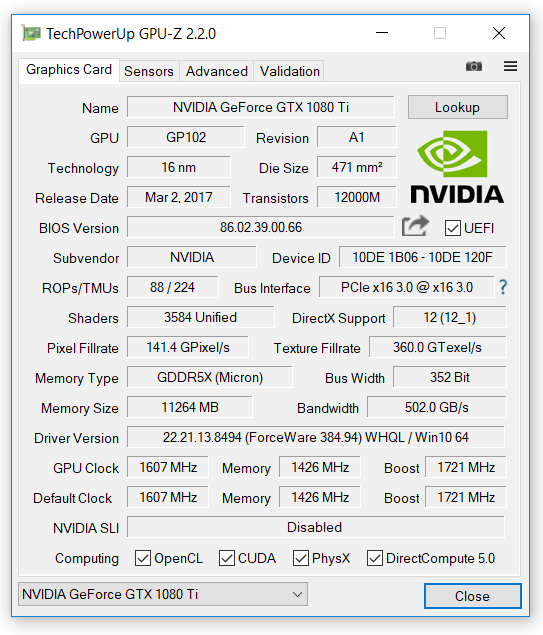Click the DirectX Support field 12 (12_1)
Viewport: 543px width, 635px height.
point(449,317)
